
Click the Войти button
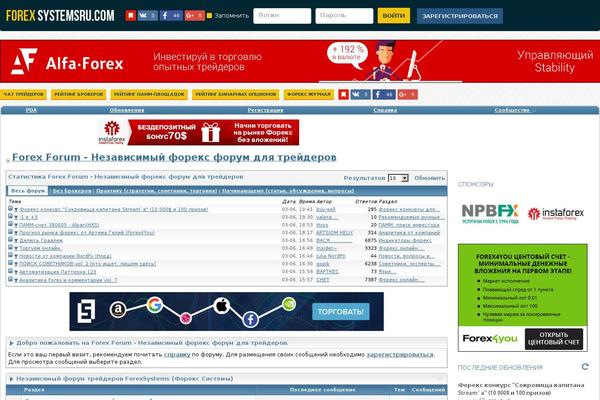pyautogui.click(x=393, y=16)
